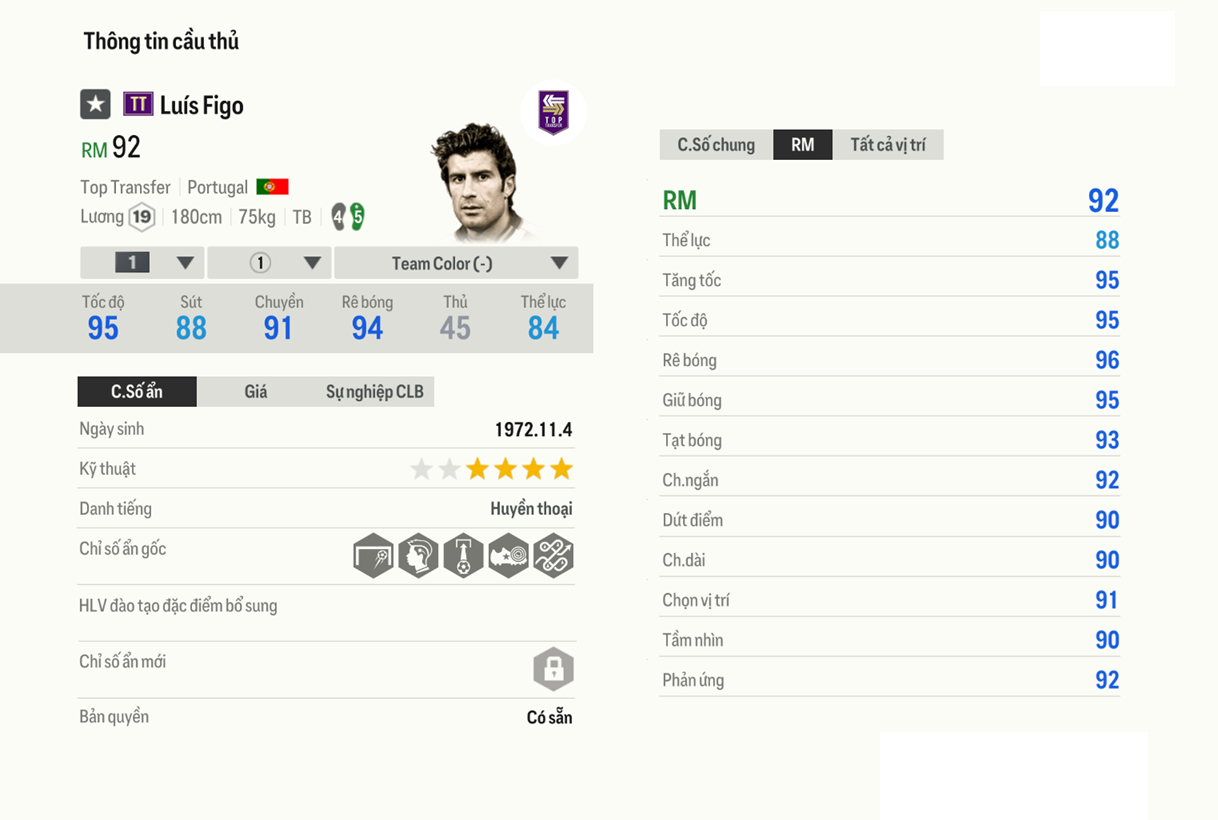
Task: Switch to the Giá tab
Action: [x=256, y=392]
